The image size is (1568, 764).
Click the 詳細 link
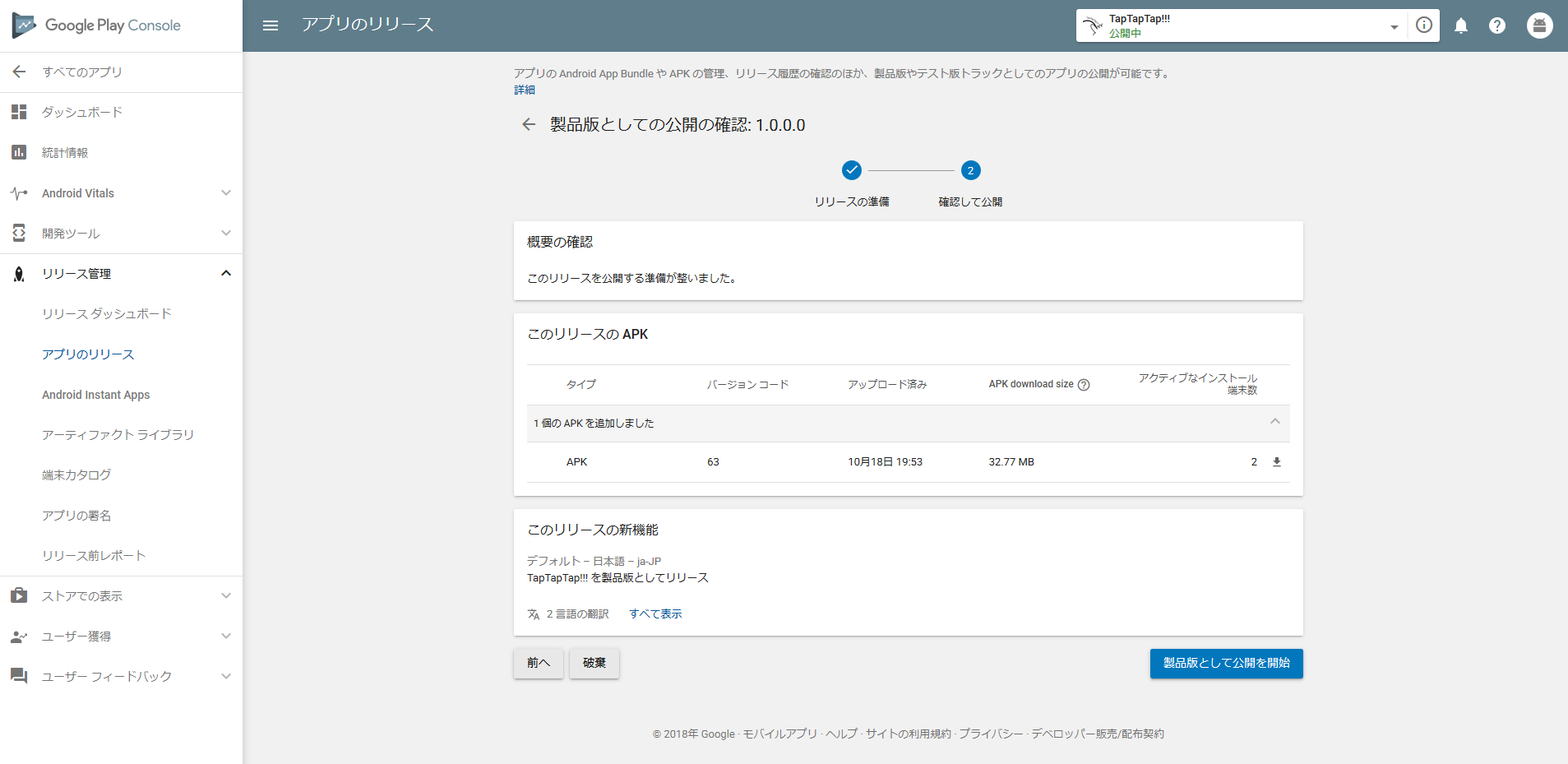click(x=525, y=90)
